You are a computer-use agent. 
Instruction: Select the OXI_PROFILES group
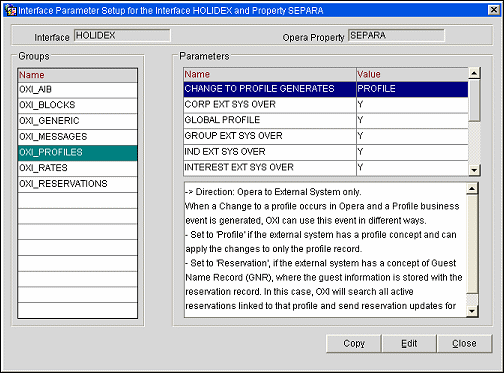click(x=77, y=153)
